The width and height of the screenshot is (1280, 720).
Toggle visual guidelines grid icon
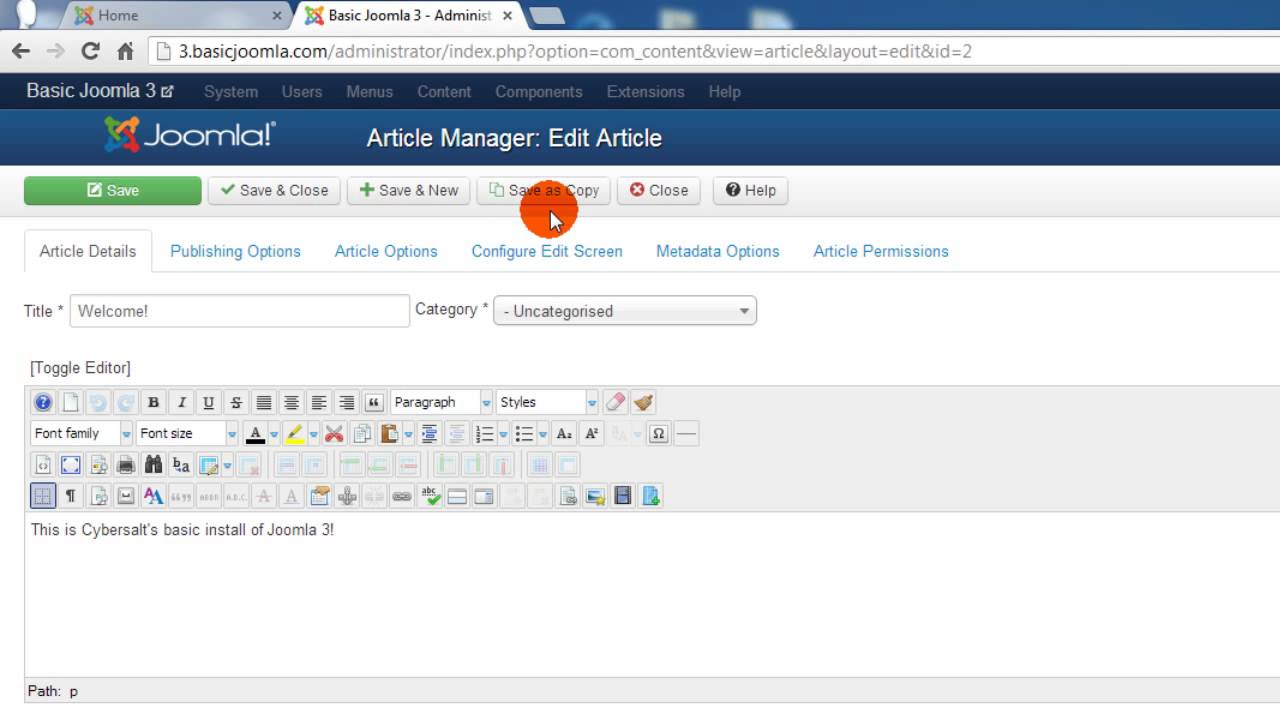(x=43, y=496)
